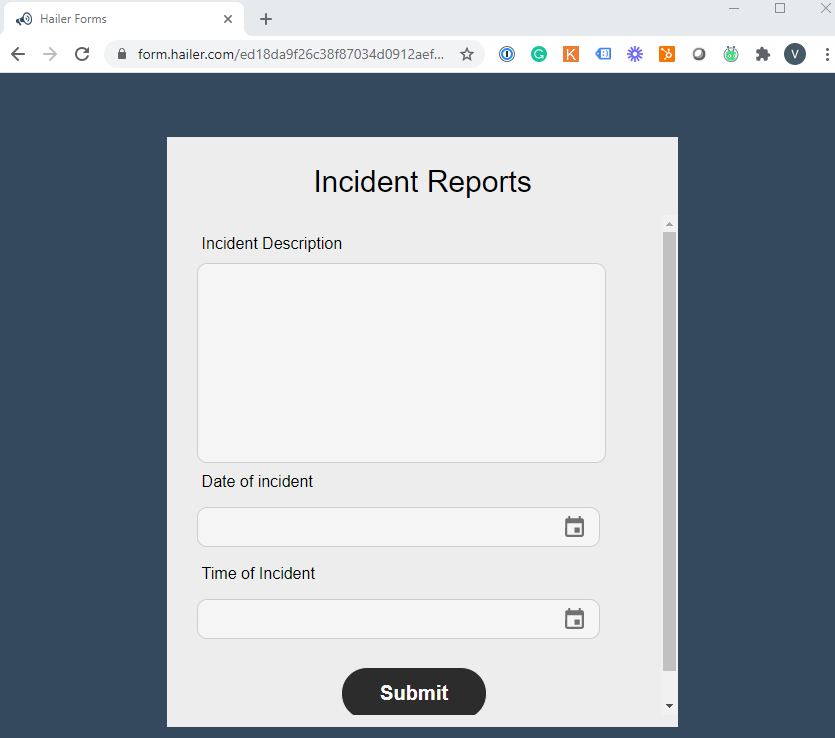This screenshot has height=738, width=835.
Task: Click the address bar URL
Action: (290, 54)
